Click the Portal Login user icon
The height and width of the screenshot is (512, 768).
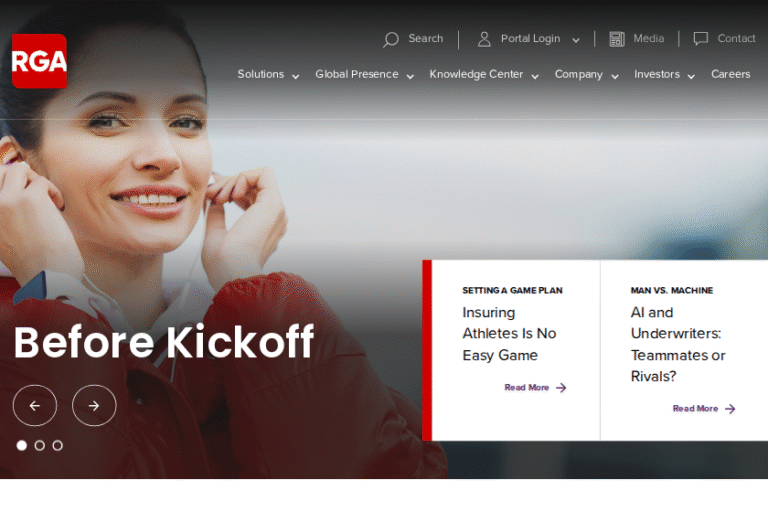(x=484, y=39)
